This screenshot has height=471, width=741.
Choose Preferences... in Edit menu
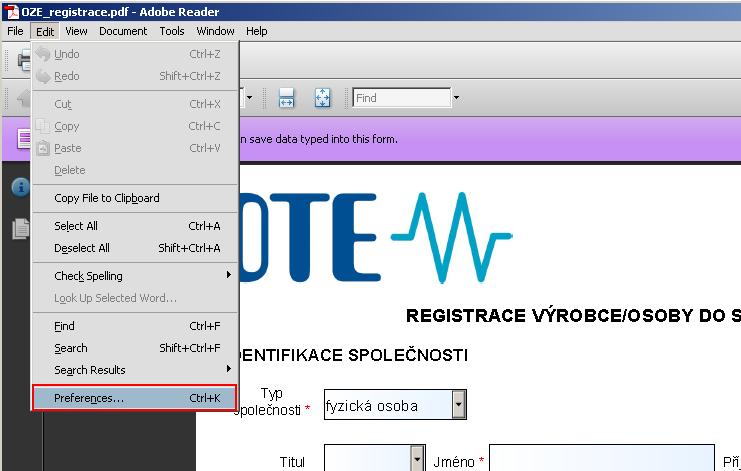(135, 398)
